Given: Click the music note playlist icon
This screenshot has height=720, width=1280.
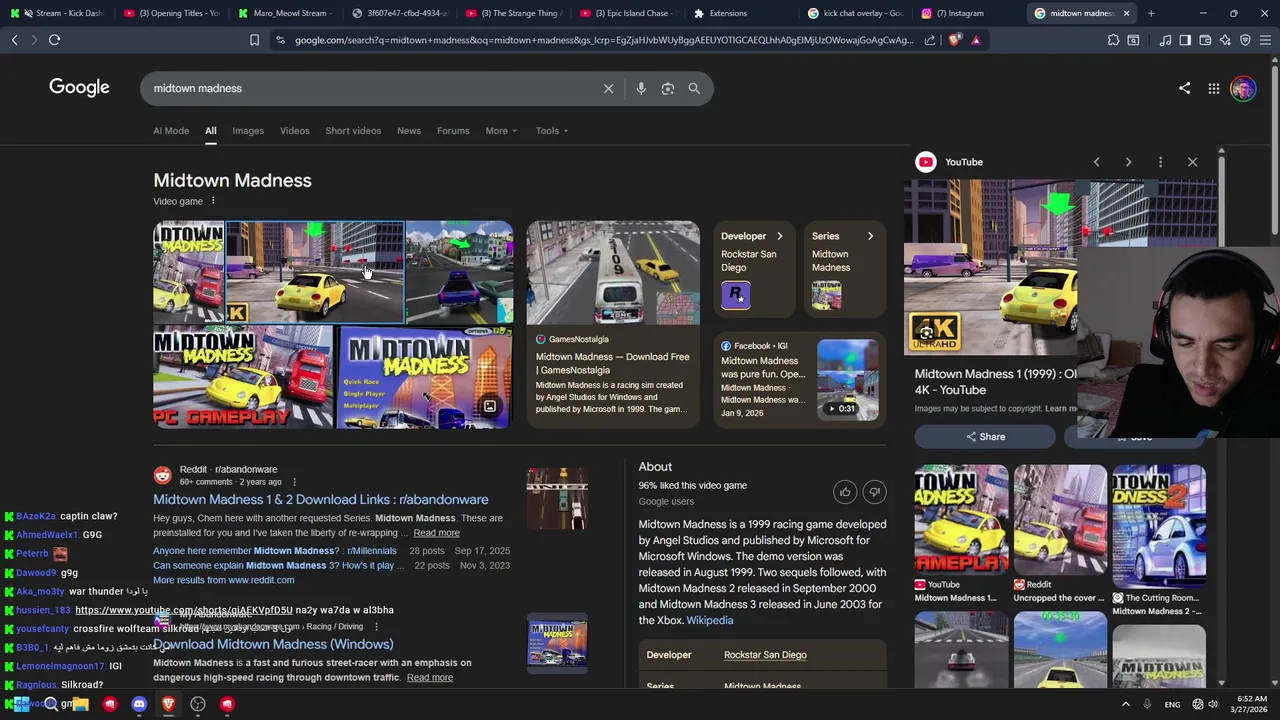Looking at the screenshot, I should pyautogui.click(x=1165, y=40).
